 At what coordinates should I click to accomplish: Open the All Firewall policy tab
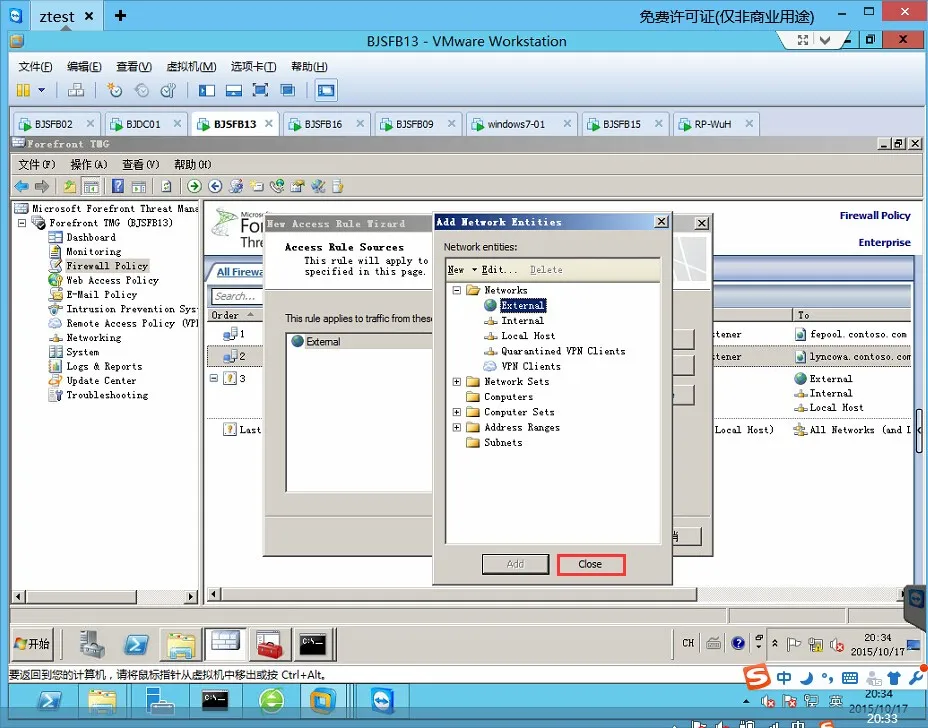[x=239, y=272]
